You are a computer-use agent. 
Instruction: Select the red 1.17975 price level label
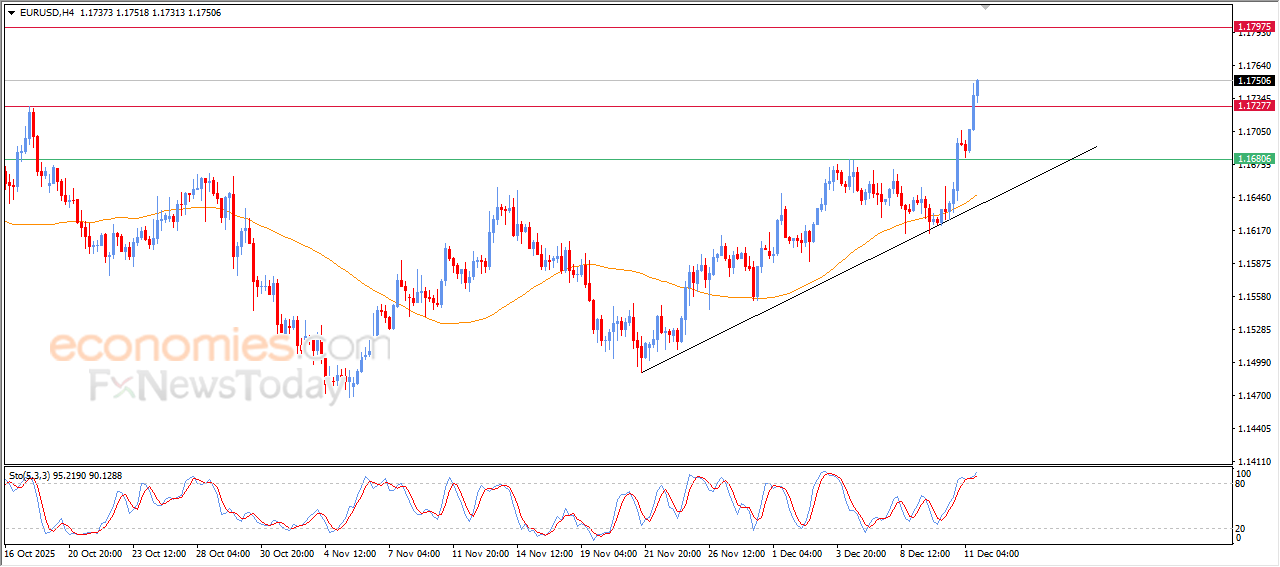(x=1253, y=26)
